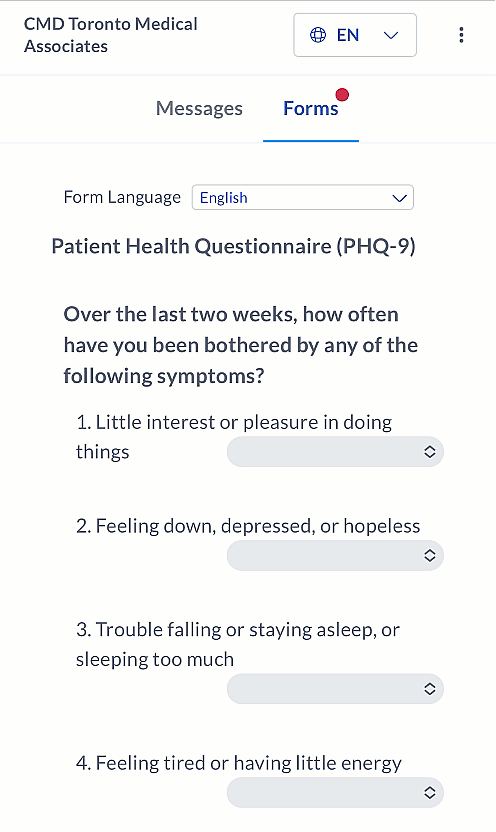Click the up-down arrows for question 2
The width and height of the screenshot is (496, 832).
pos(430,556)
